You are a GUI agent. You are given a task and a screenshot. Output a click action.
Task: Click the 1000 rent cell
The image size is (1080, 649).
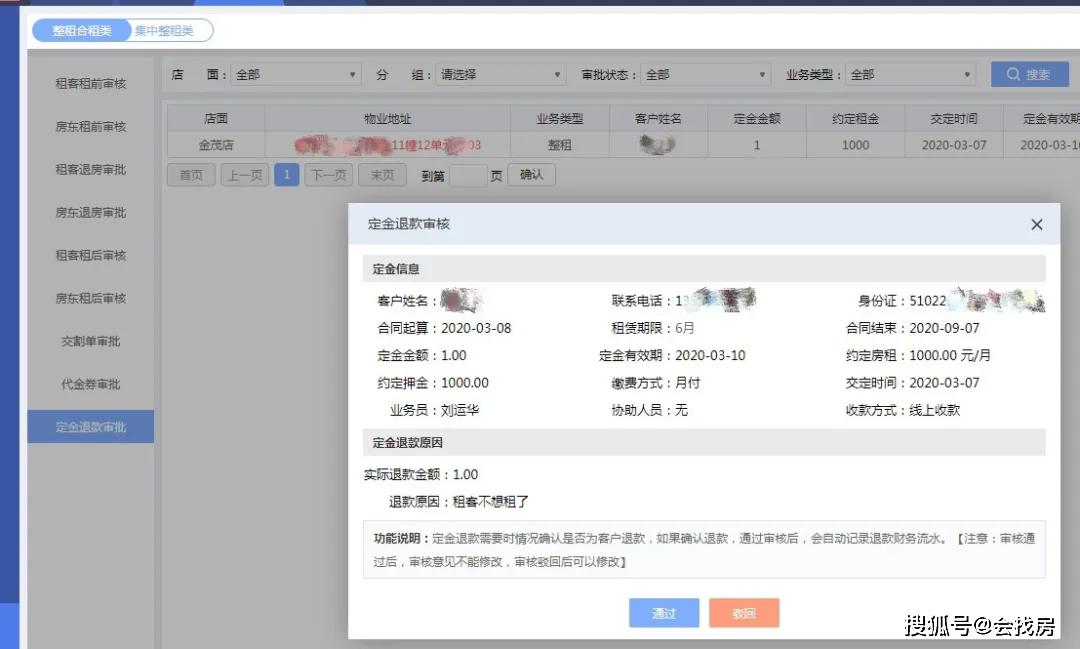click(x=855, y=145)
